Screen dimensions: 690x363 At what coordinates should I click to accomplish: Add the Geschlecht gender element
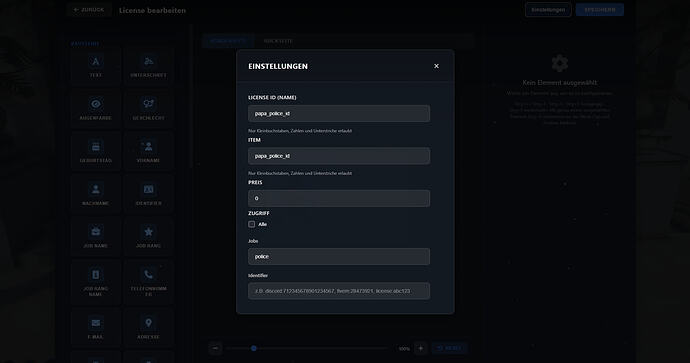pos(148,109)
